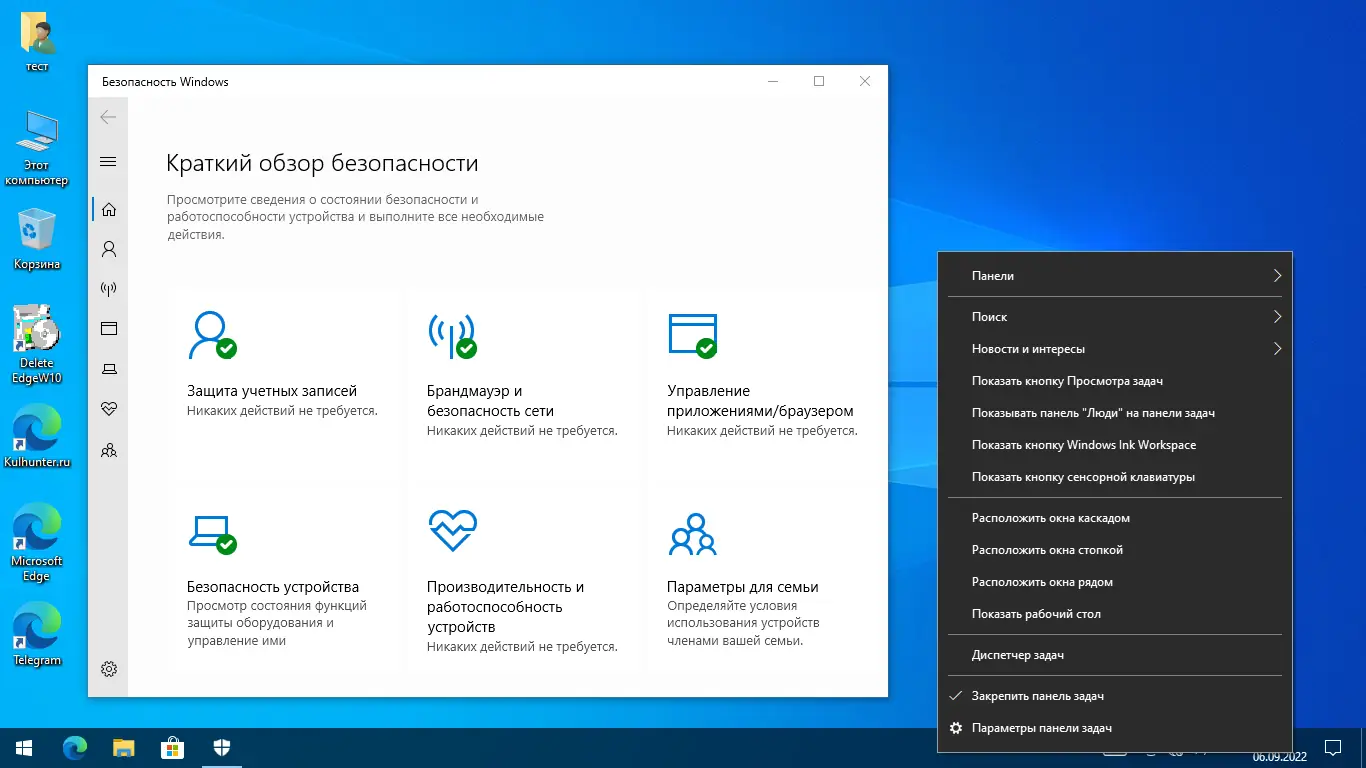Expand the 'Панели' submenu
The image size is (1366, 768).
[x=1115, y=275]
